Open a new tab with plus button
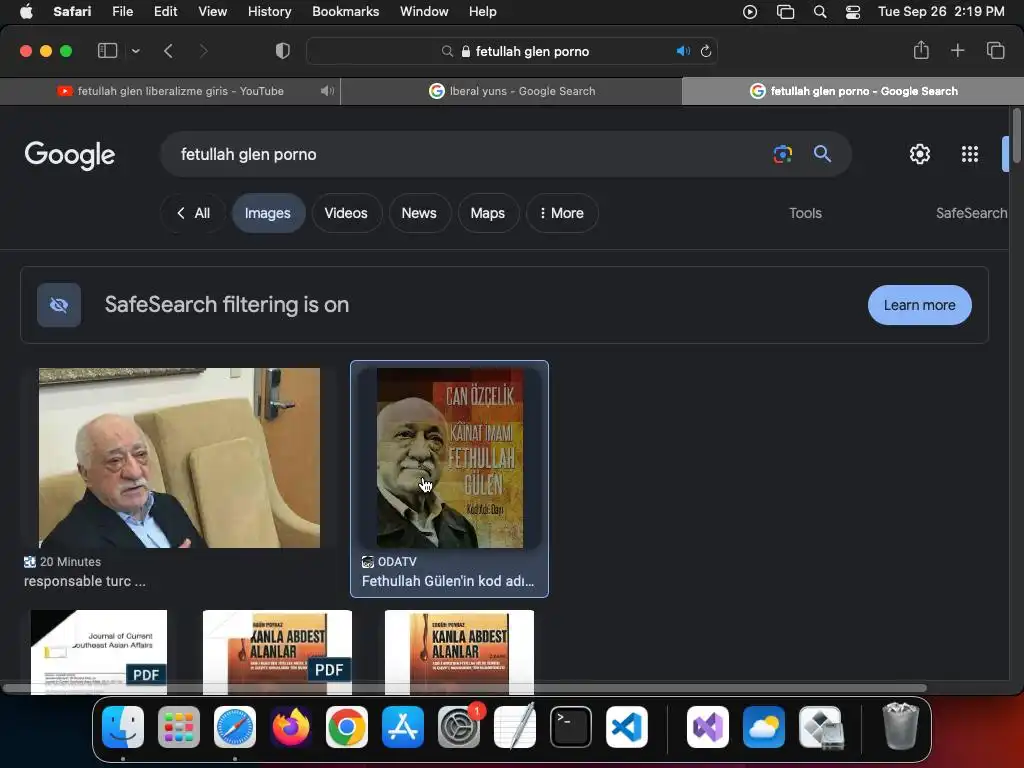The image size is (1024, 768). 957,50
